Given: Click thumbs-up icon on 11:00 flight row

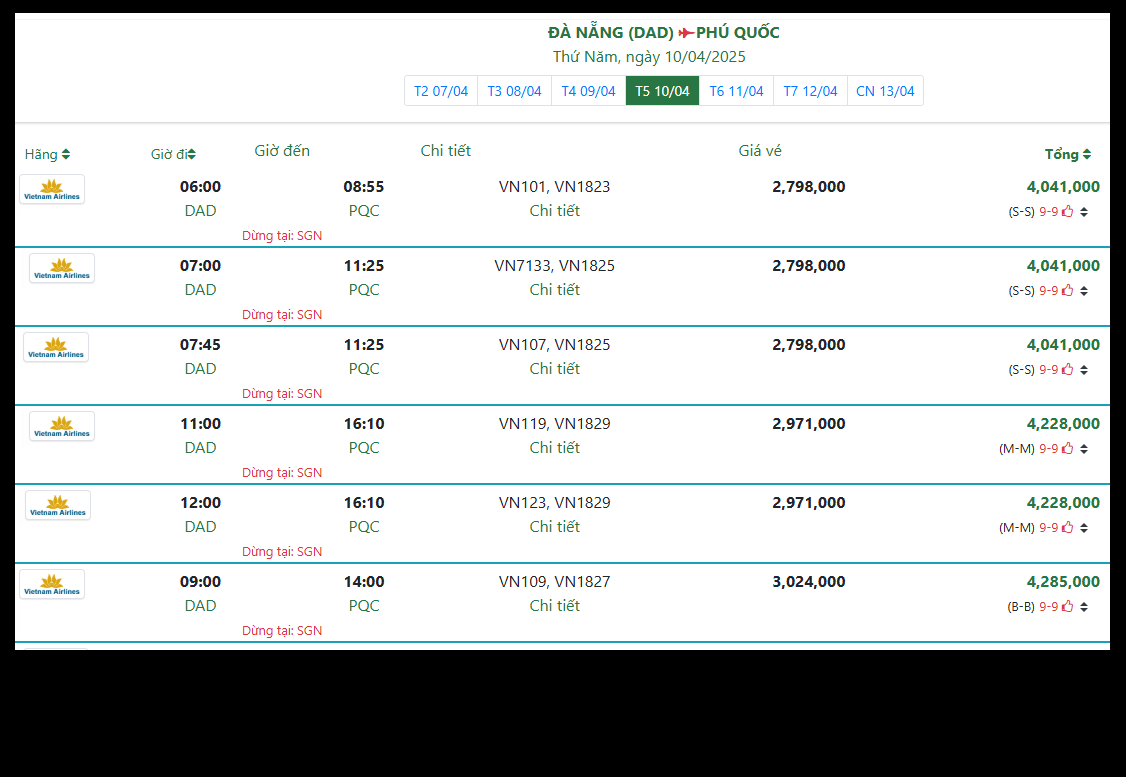Looking at the screenshot, I should pyautogui.click(x=1067, y=448).
